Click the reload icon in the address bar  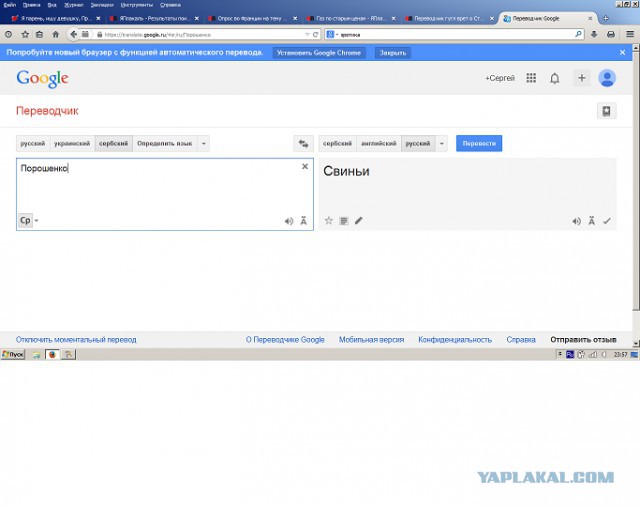(316, 35)
